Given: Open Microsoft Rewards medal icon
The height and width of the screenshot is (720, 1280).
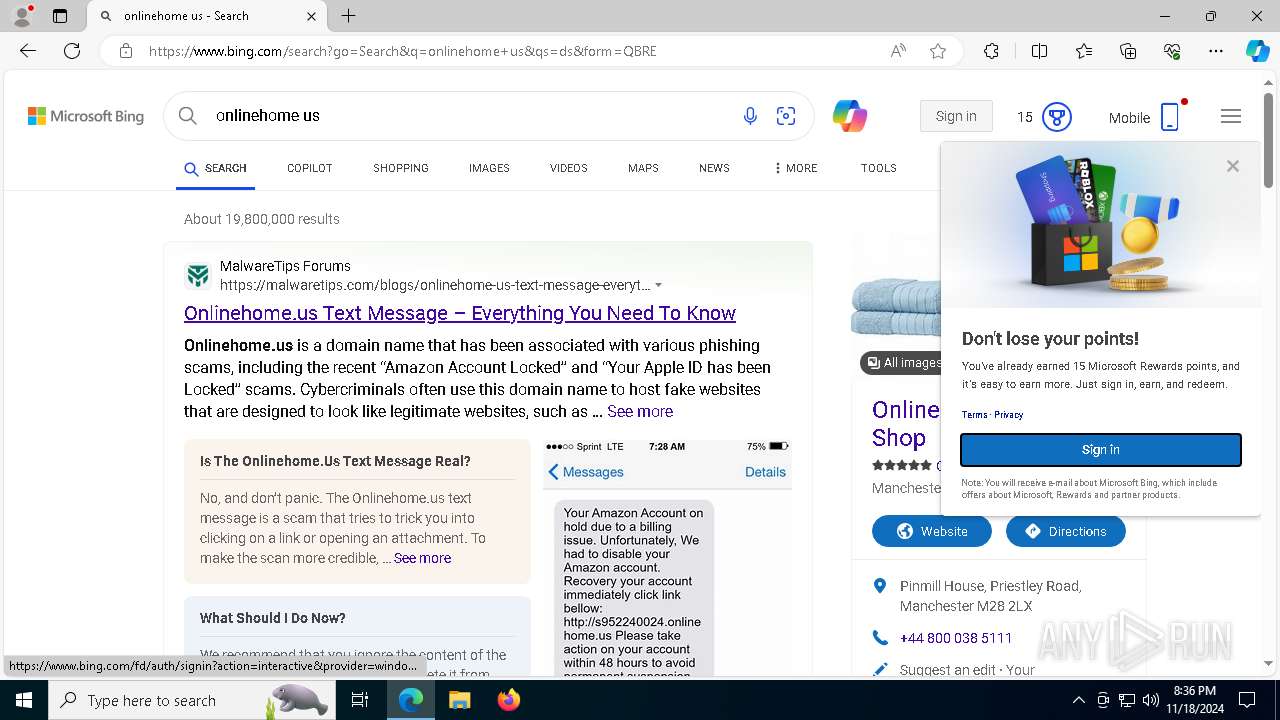Looking at the screenshot, I should [x=1057, y=117].
